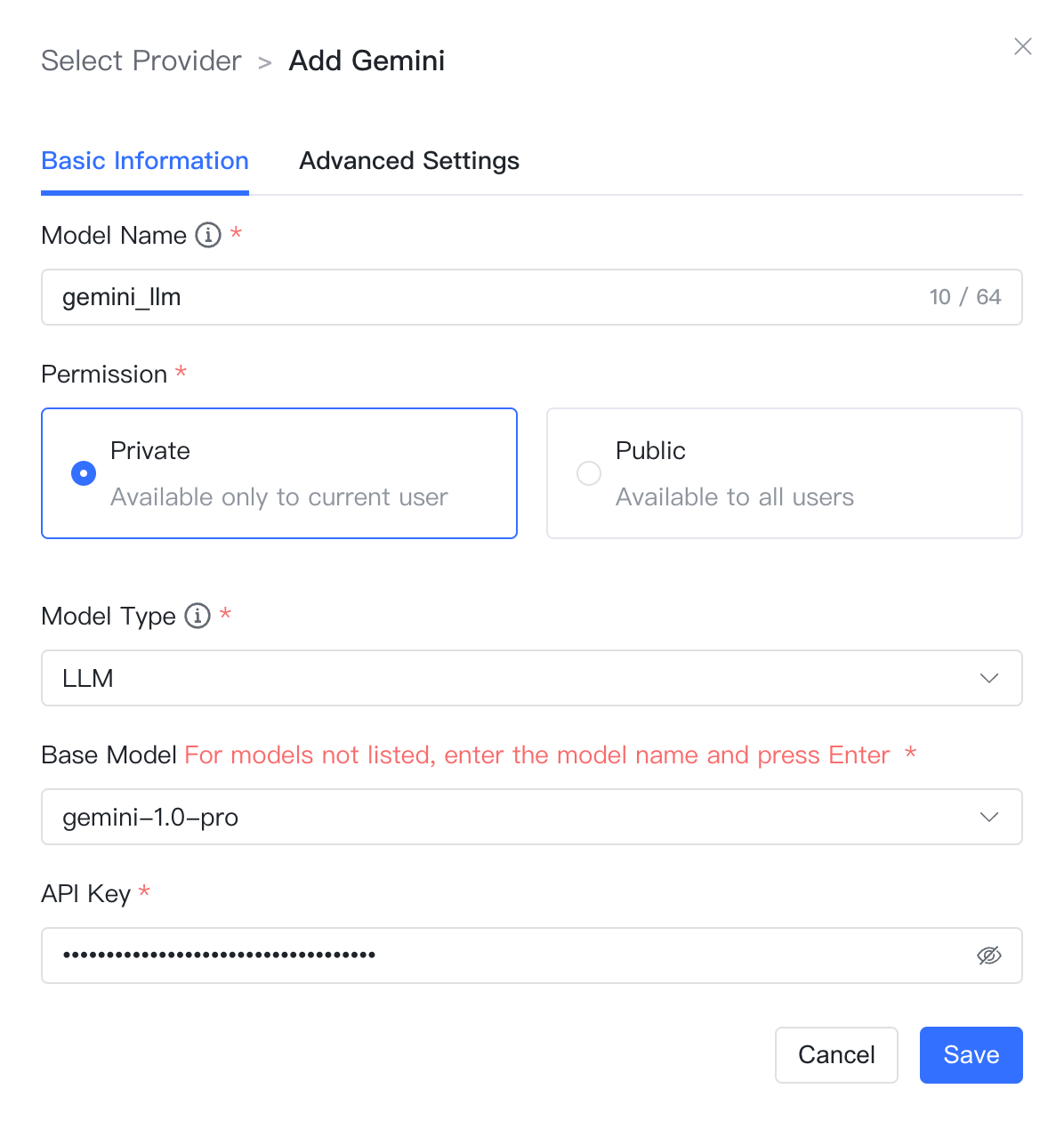Screen dimensions: 1064x1121
Task: Select the Private permission radio button
Action: click(x=84, y=473)
